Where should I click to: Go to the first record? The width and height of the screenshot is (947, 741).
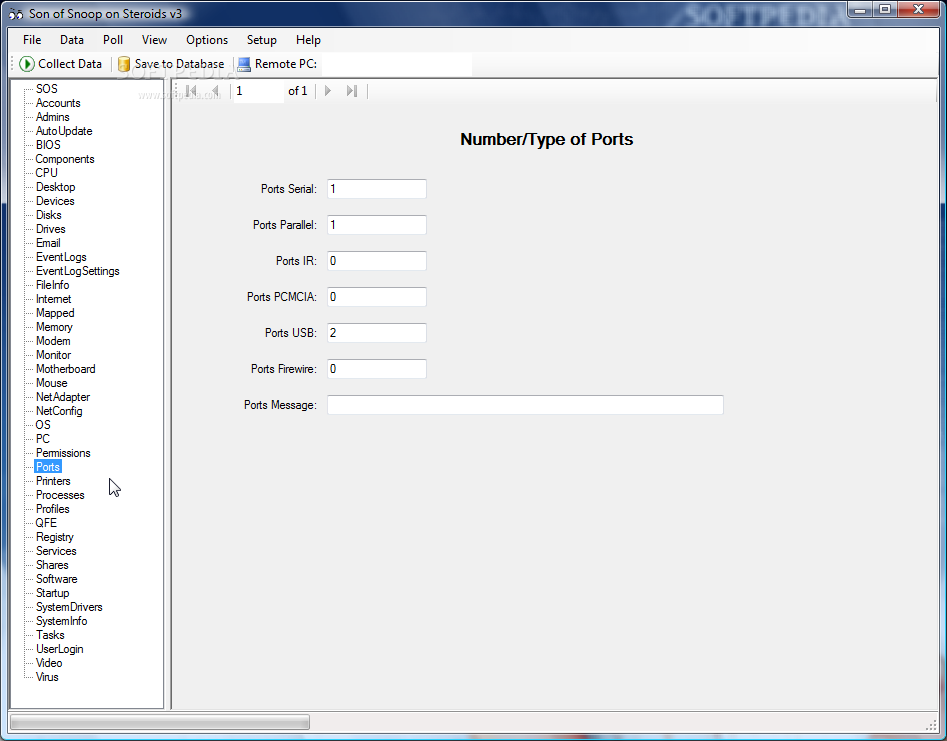pos(191,91)
